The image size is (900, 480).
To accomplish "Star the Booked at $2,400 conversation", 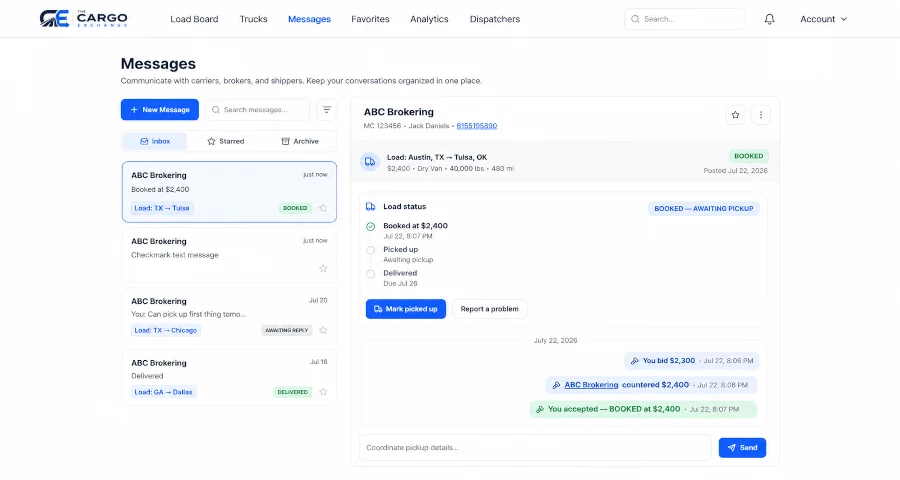I will click(323, 208).
